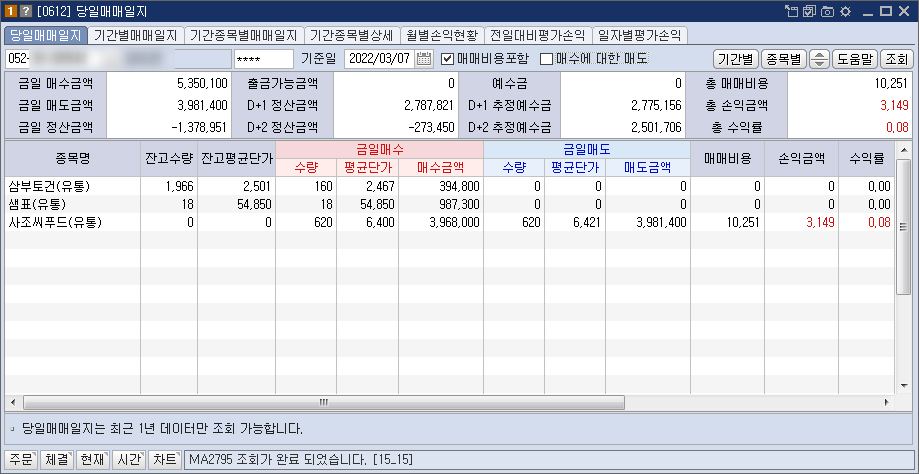Click the 금일매도 group header
Viewport: 919px width, 474px height.
coord(587,149)
